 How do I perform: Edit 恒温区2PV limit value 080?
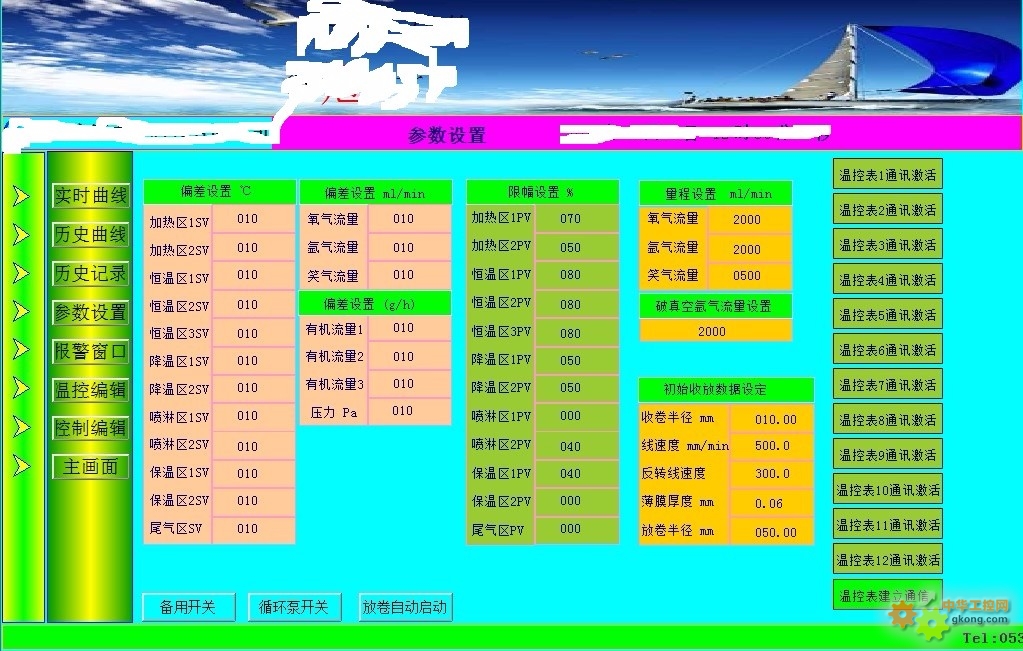click(x=577, y=304)
